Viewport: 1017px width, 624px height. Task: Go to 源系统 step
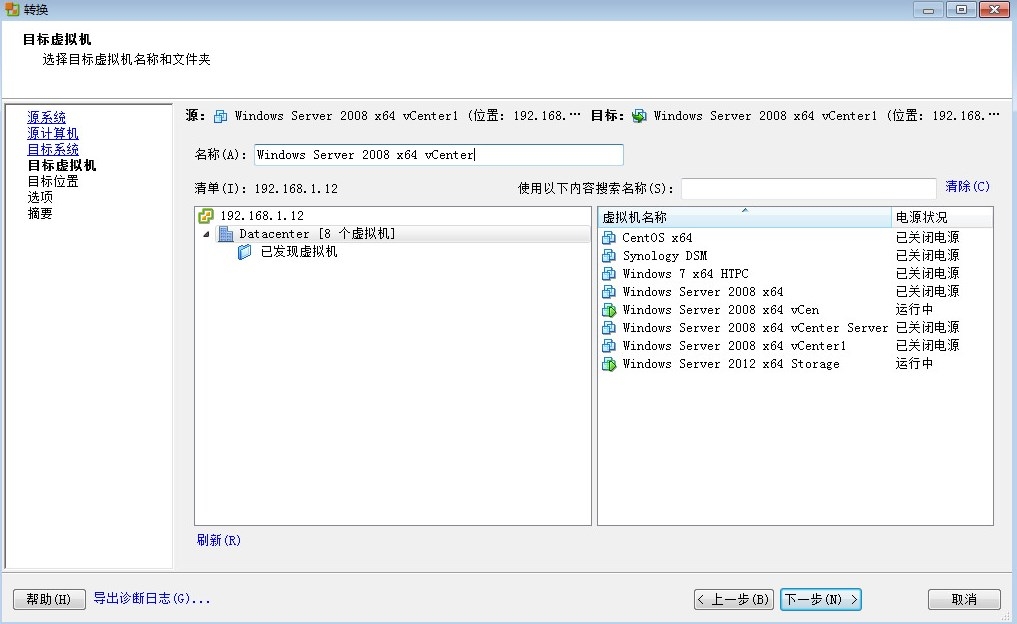click(46, 117)
